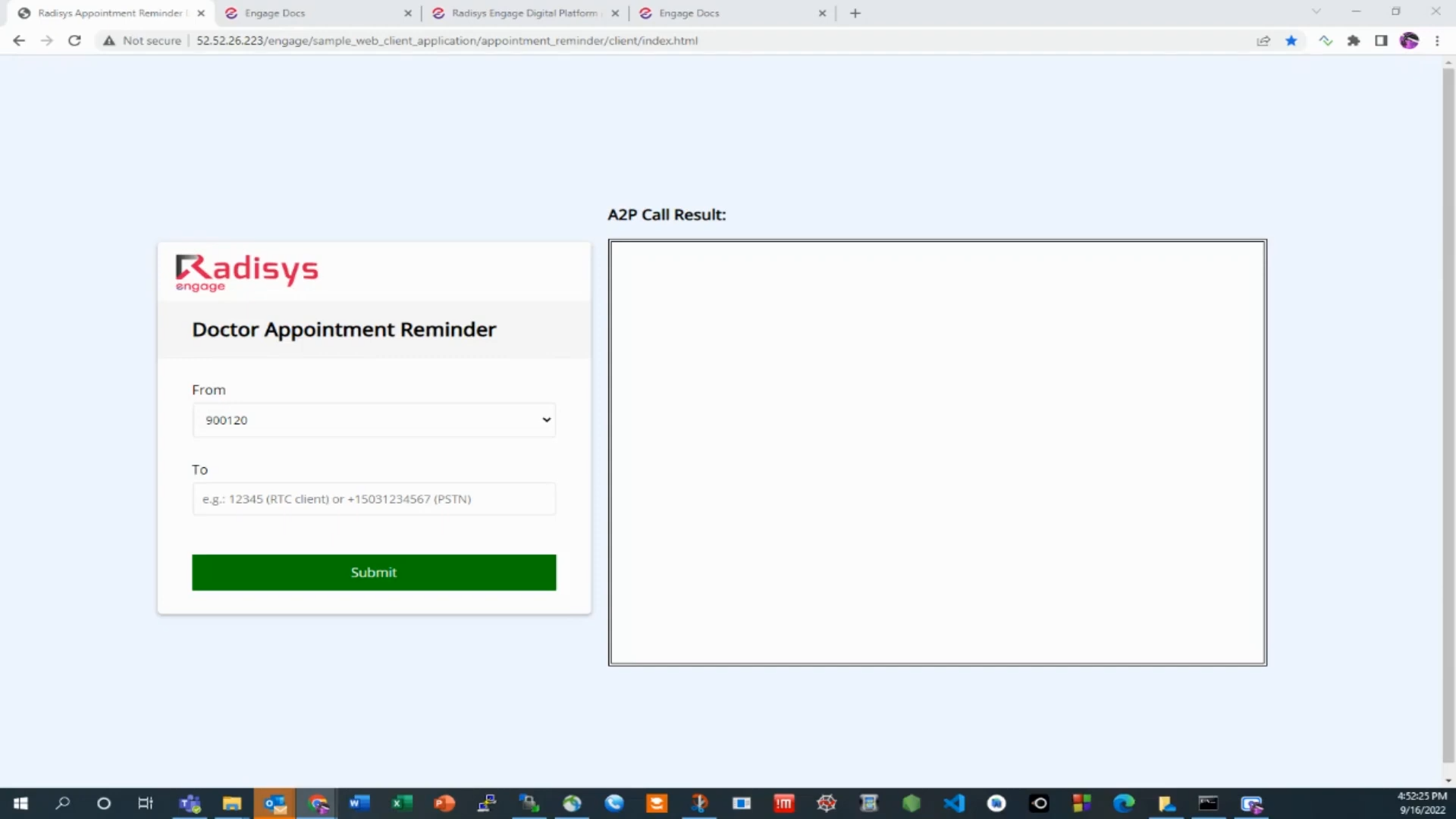Screen dimensions: 1456x819
Task: Select 900120 from the From dropdown
Action: tap(373, 419)
